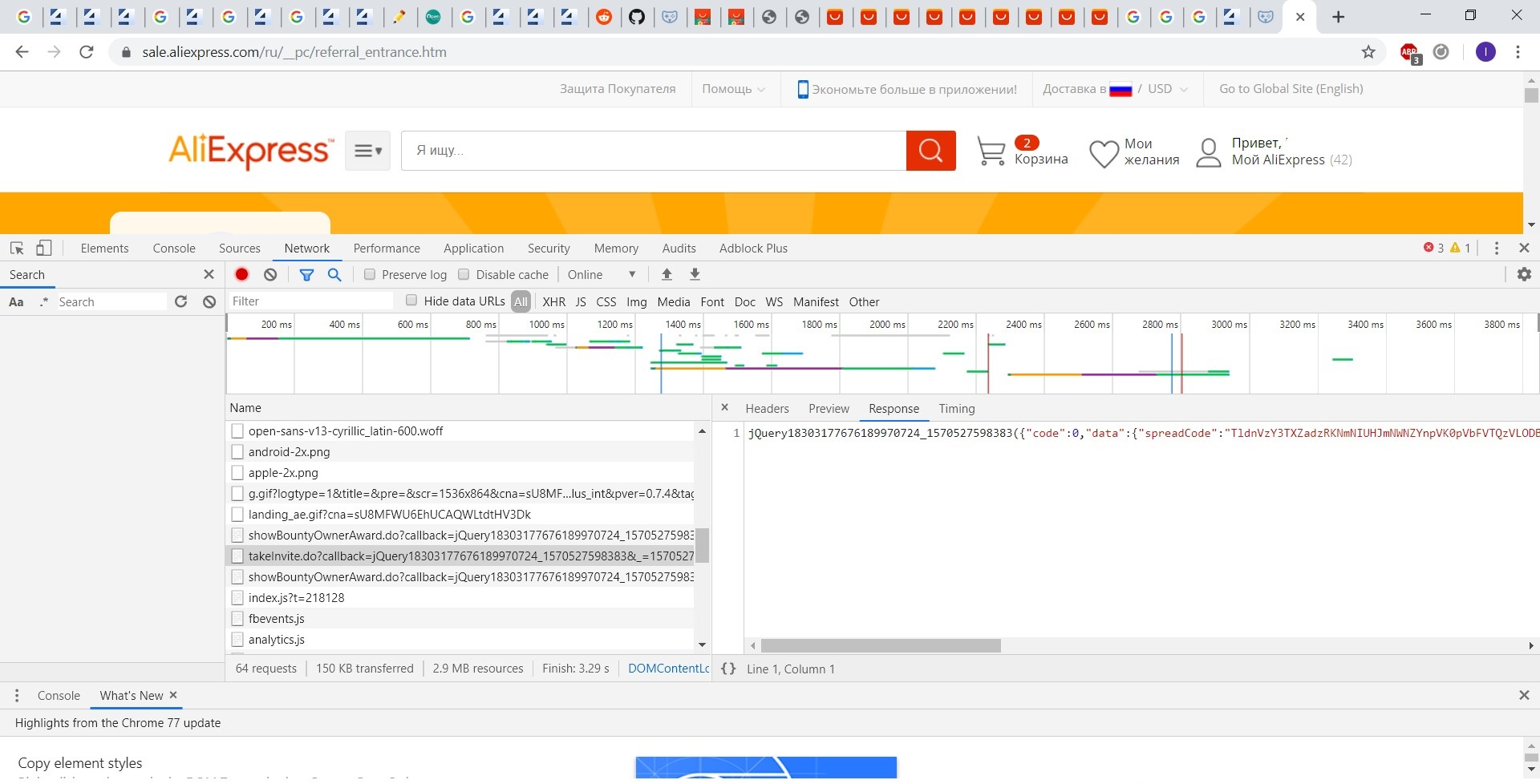Open the Online throttling dropdown
1540x784 pixels.
[x=602, y=275]
